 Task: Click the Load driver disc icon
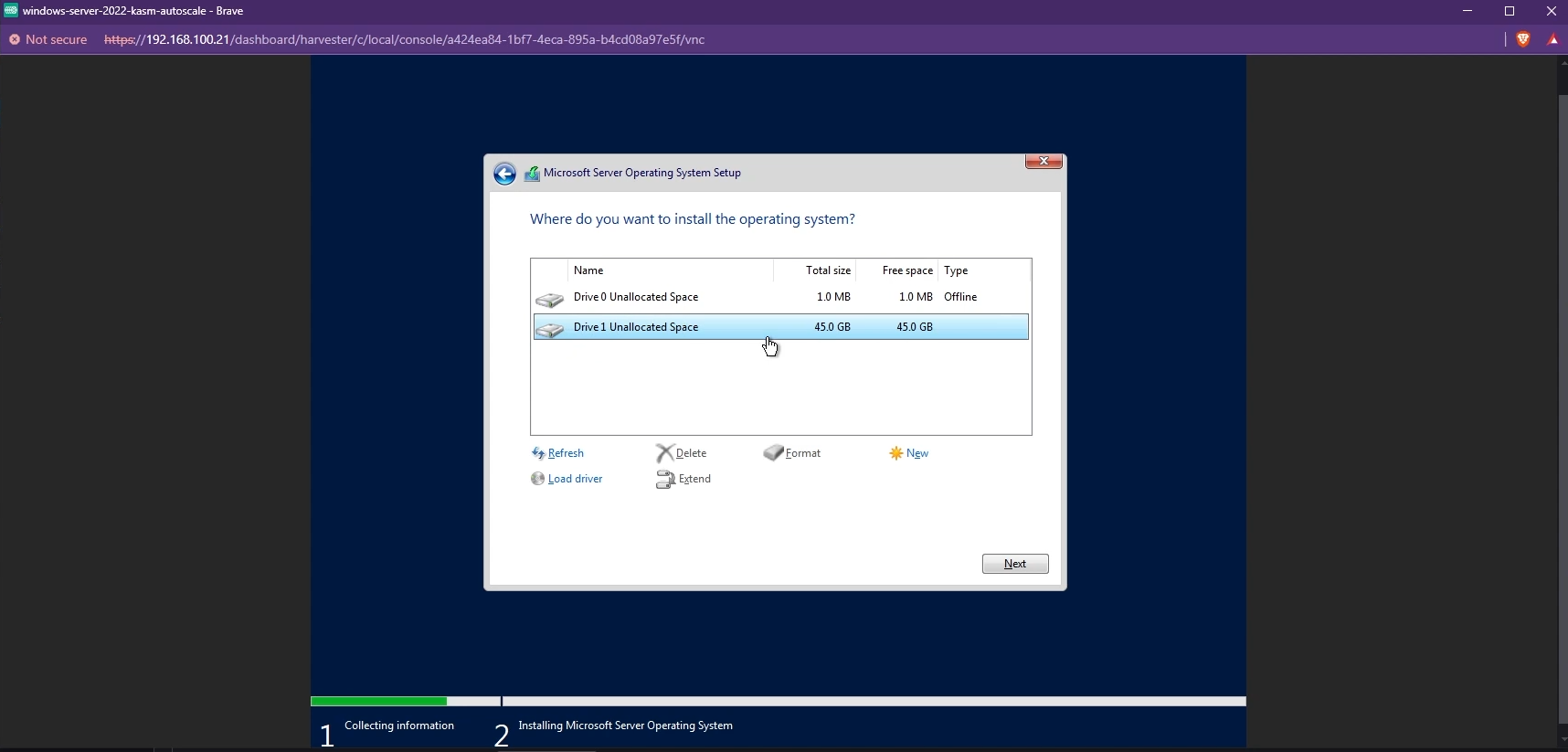tap(538, 479)
